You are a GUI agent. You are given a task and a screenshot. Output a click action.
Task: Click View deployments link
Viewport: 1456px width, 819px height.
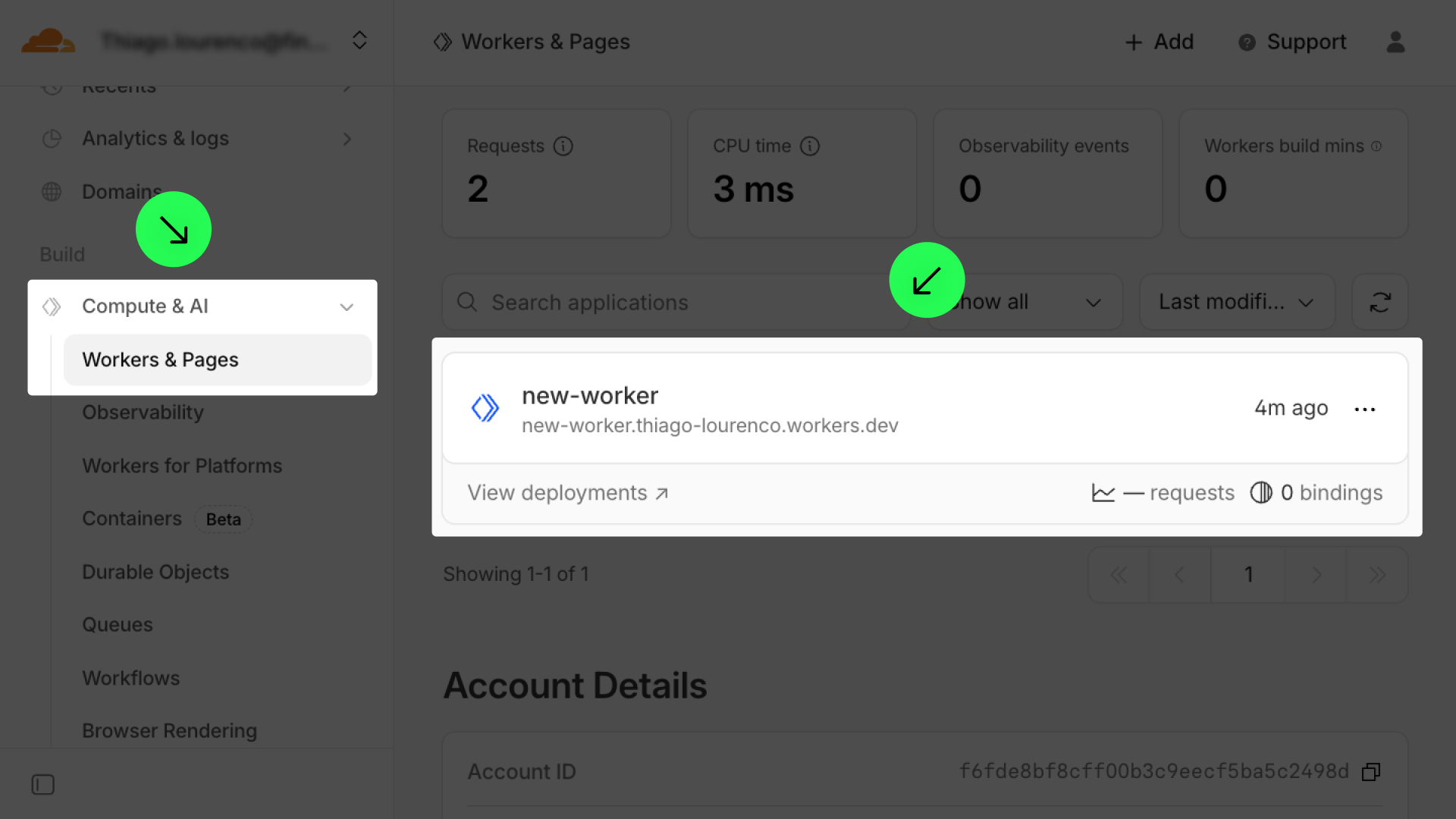tap(567, 494)
